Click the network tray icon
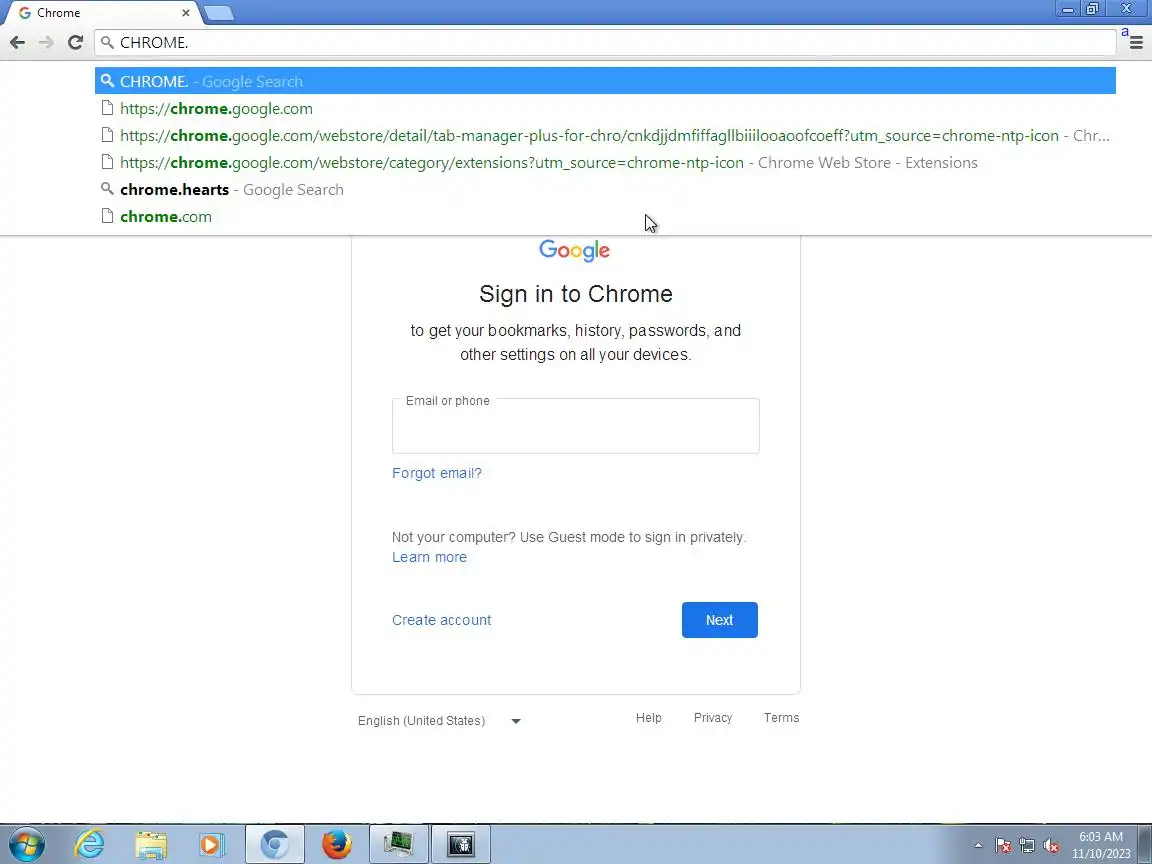Screen dimensions: 1152x864 pyautogui.click(x=1027, y=846)
